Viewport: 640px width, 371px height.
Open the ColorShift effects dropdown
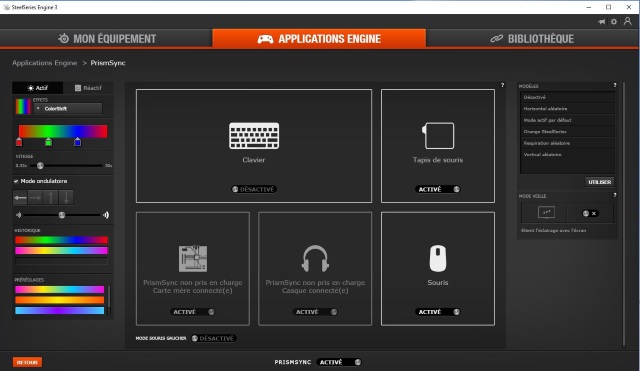(x=68, y=109)
